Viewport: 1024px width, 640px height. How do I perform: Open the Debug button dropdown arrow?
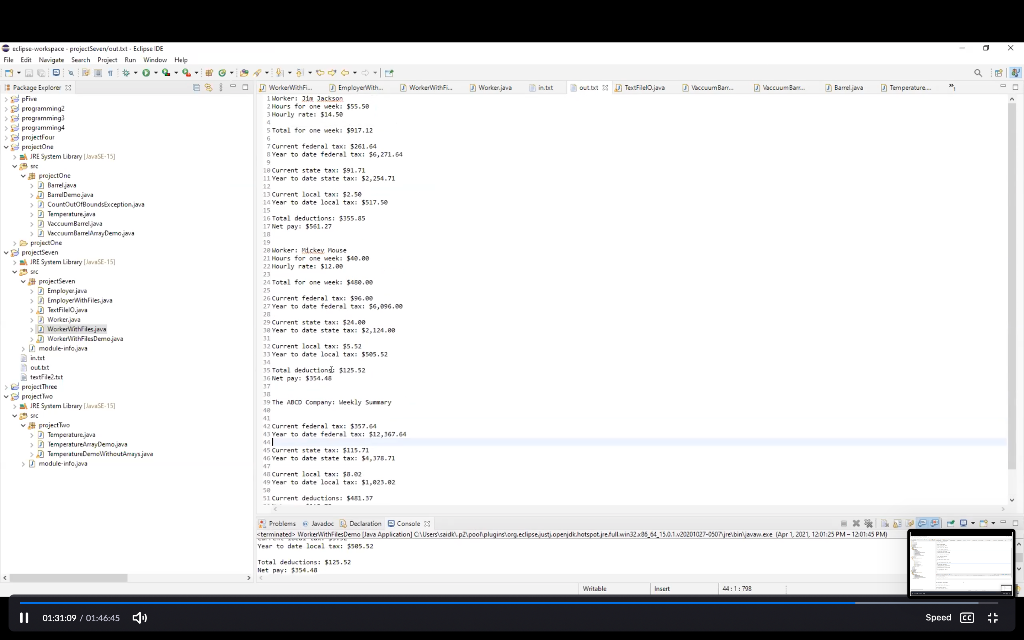135,73
